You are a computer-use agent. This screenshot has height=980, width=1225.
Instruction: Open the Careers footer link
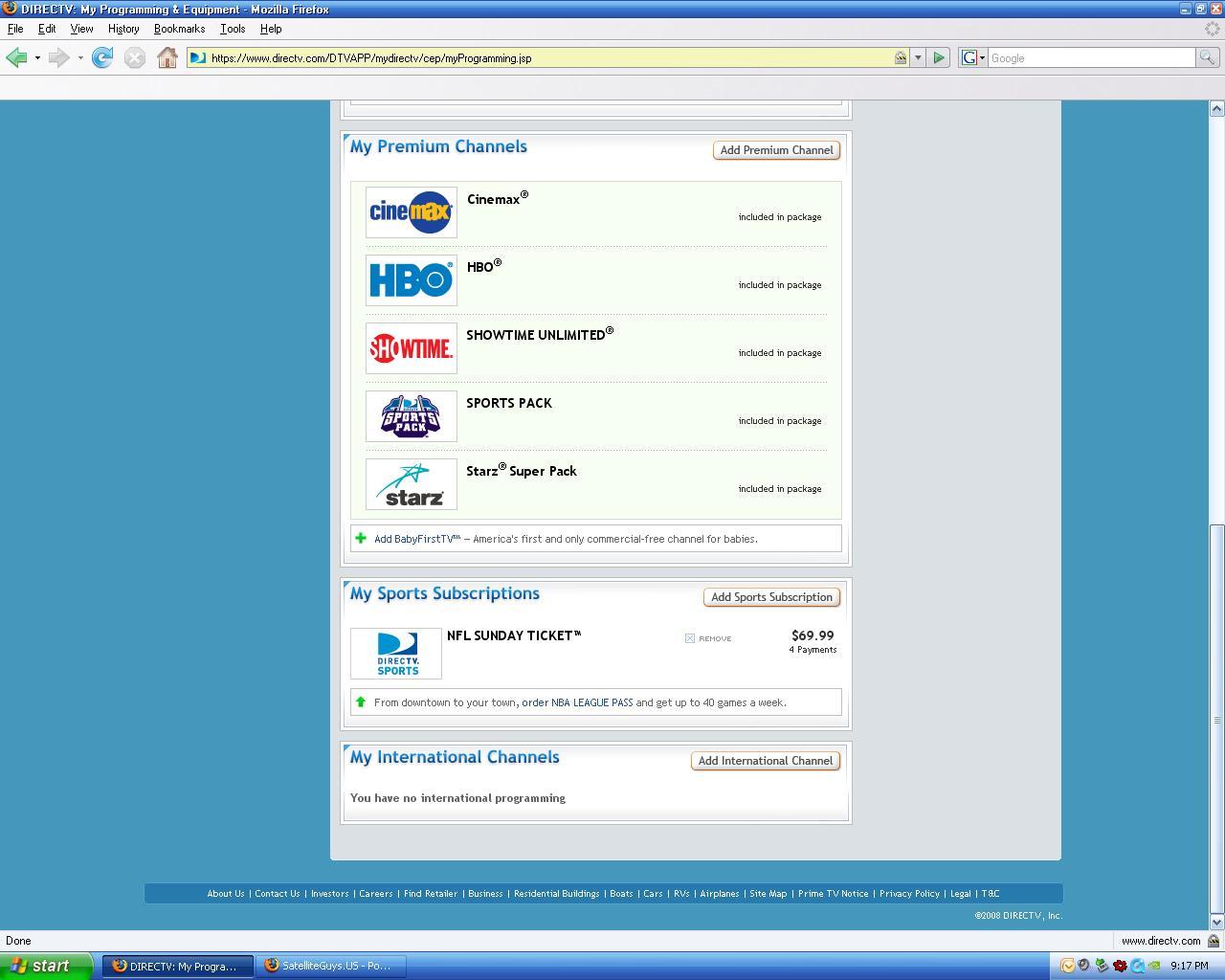(376, 894)
